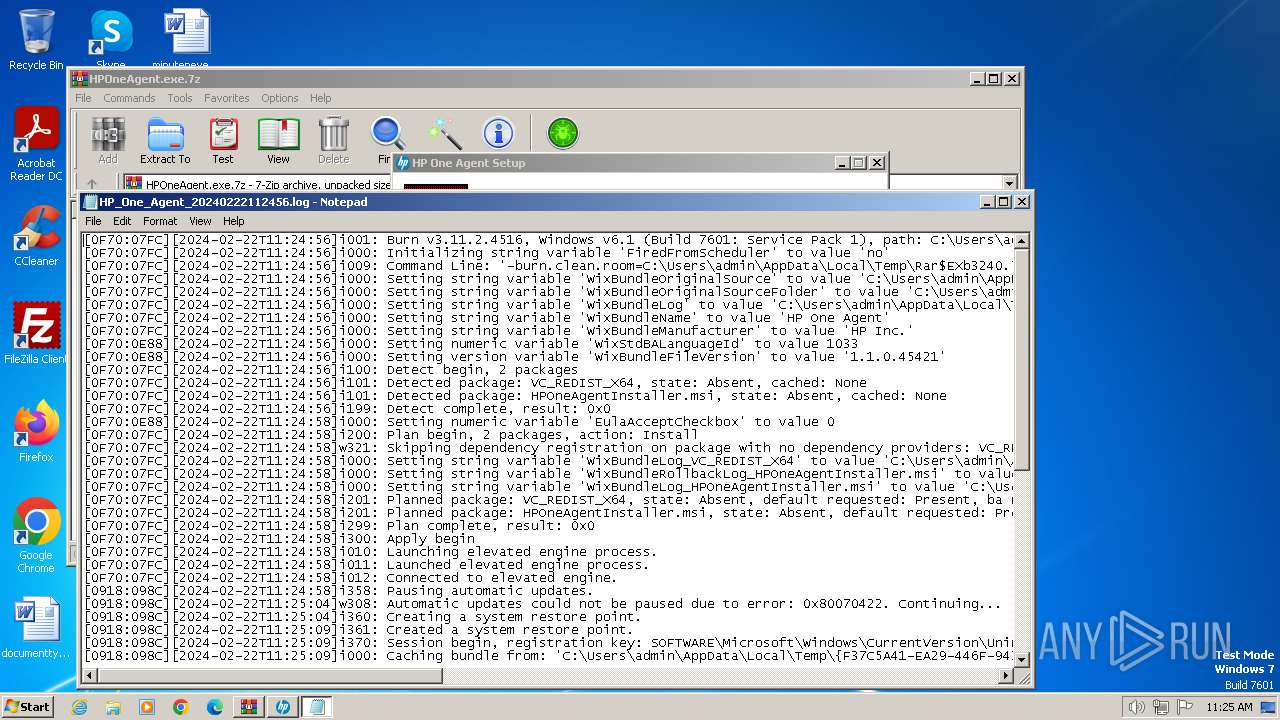Open WinRAR Options menu
This screenshot has height=720, width=1280.
(x=280, y=98)
